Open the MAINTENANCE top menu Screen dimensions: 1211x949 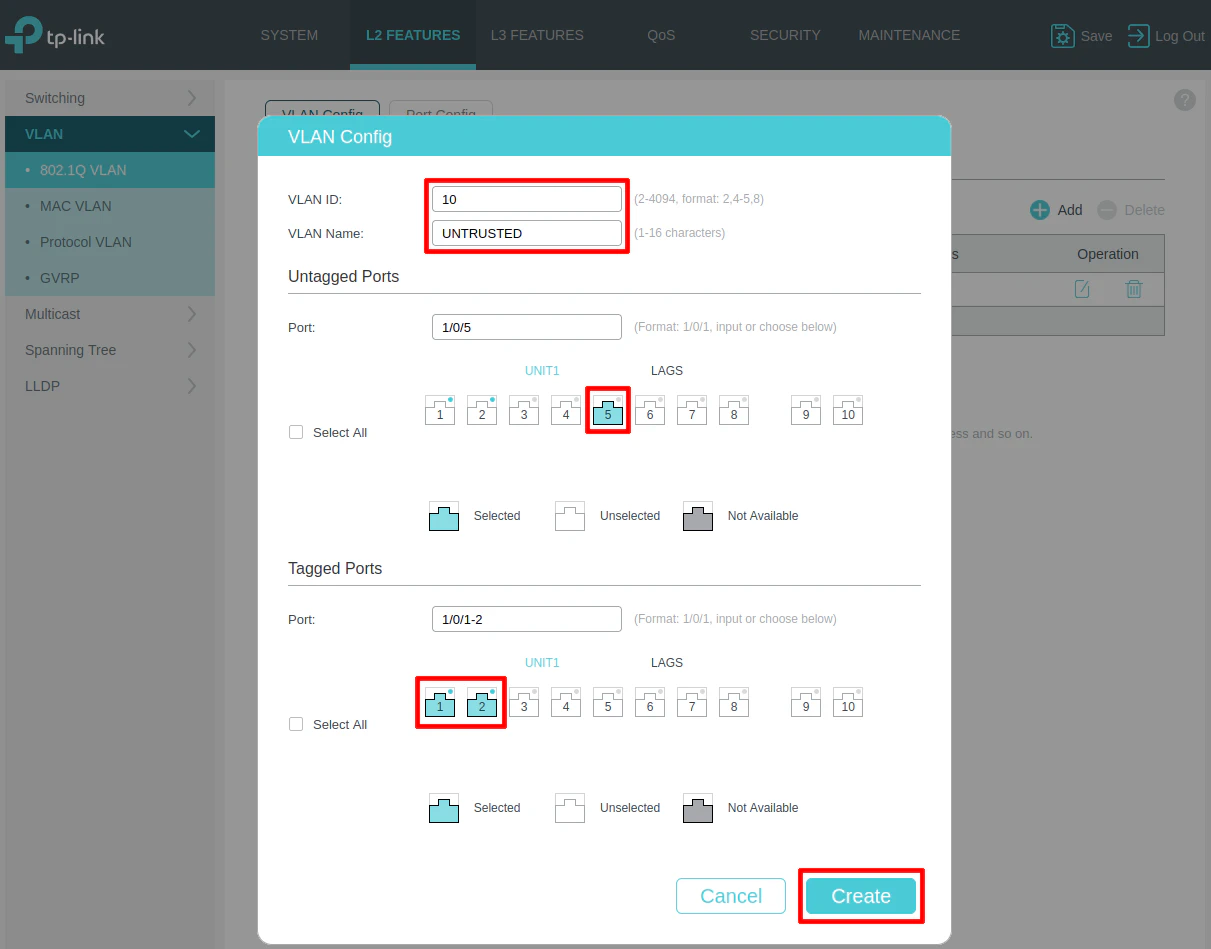(909, 35)
